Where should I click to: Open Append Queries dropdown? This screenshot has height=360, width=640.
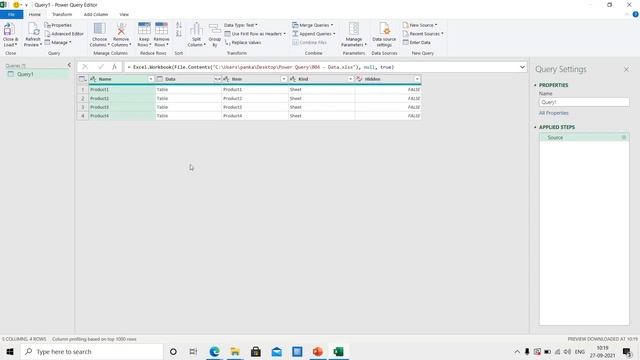(313, 34)
